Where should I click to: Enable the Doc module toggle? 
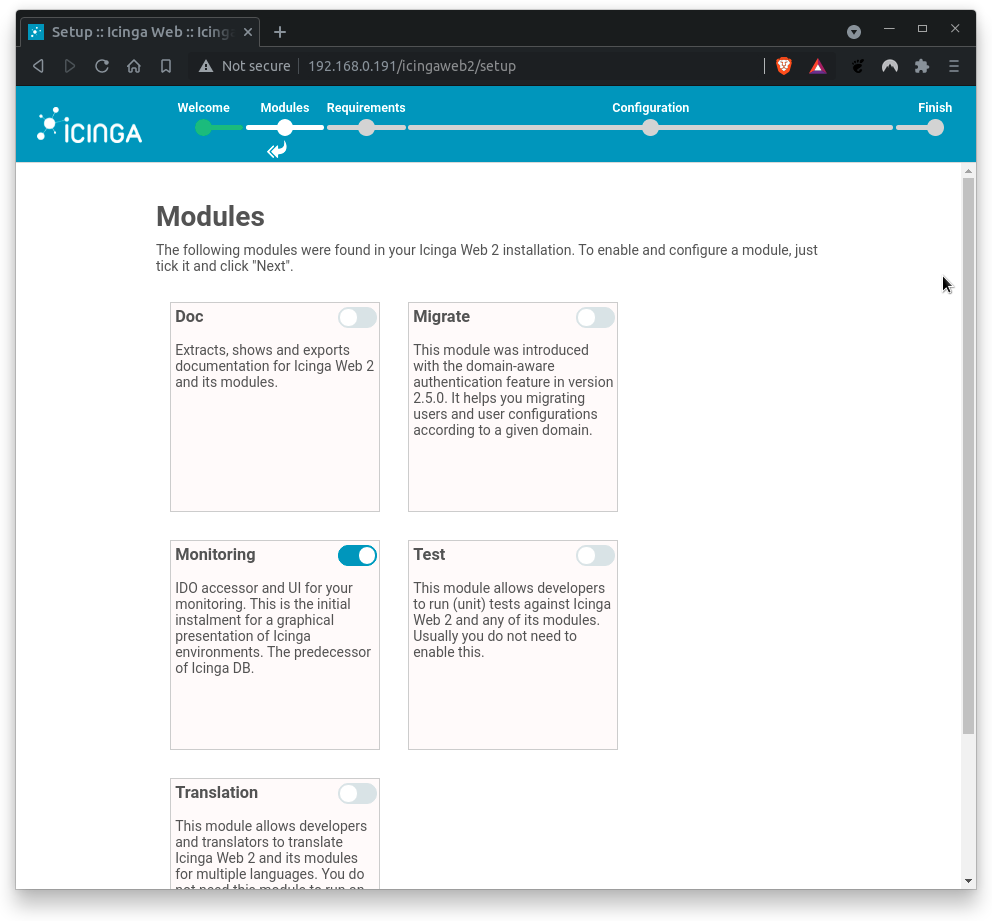(x=357, y=317)
